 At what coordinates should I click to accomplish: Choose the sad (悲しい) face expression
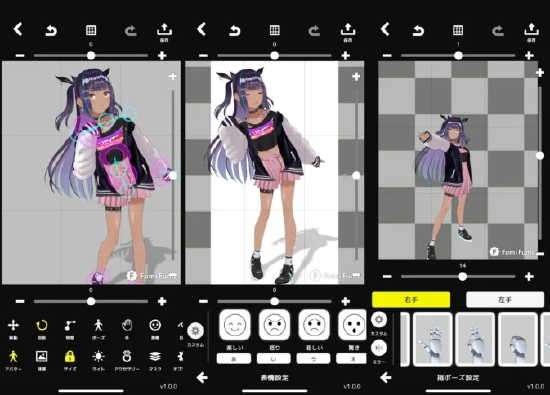[x=314, y=325]
